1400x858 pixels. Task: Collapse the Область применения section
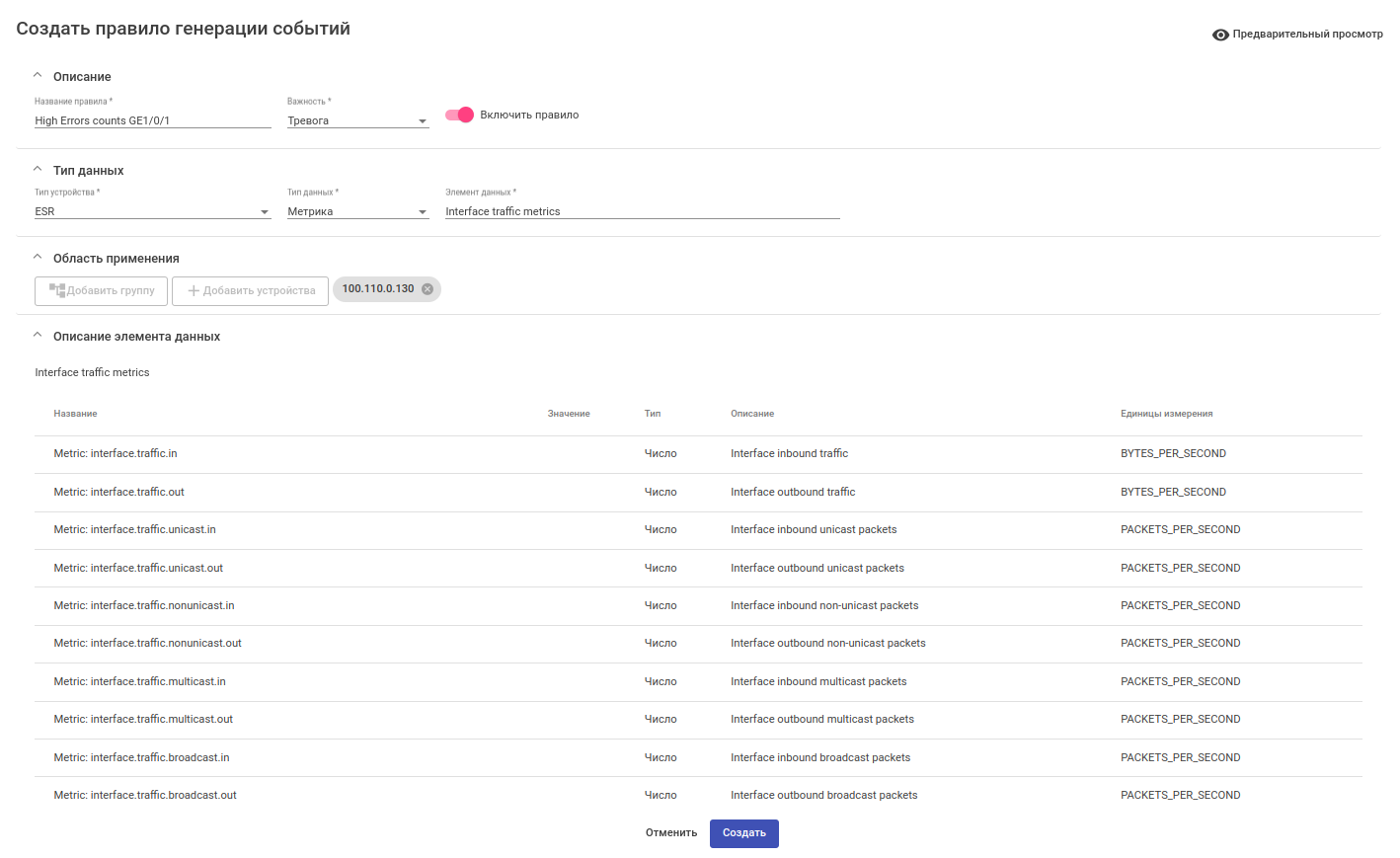(38, 258)
